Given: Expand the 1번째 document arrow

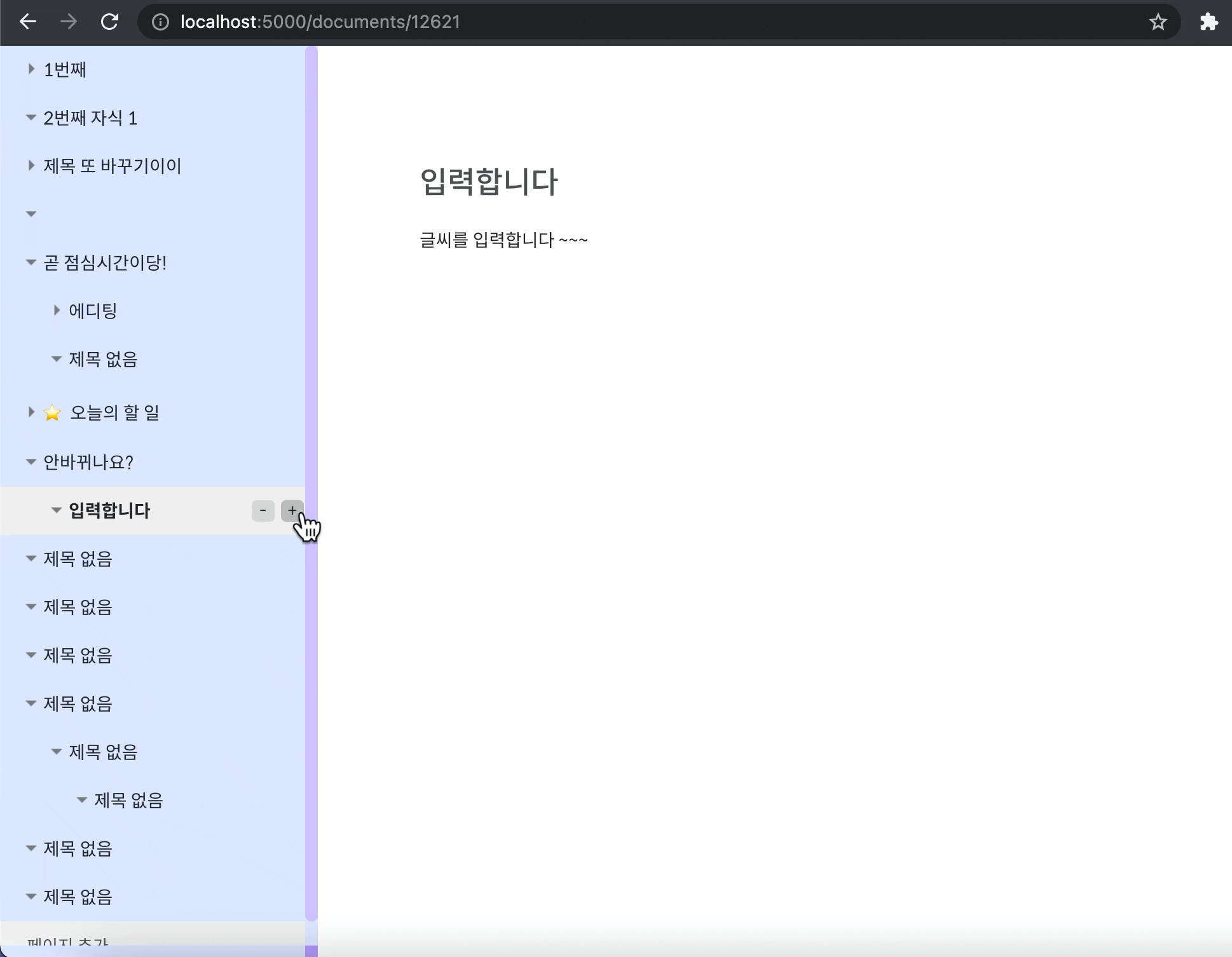Looking at the screenshot, I should click(31, 69).
